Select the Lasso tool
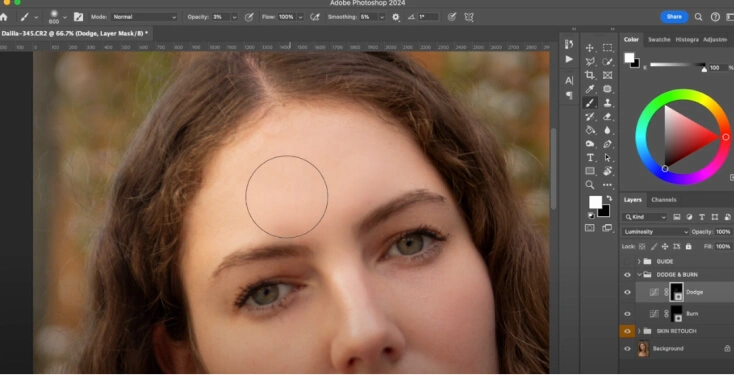 [590, 61]
